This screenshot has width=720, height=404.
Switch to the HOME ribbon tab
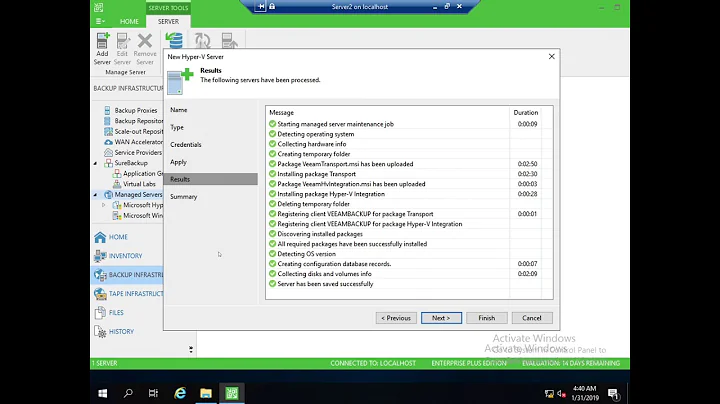(129, 22)
